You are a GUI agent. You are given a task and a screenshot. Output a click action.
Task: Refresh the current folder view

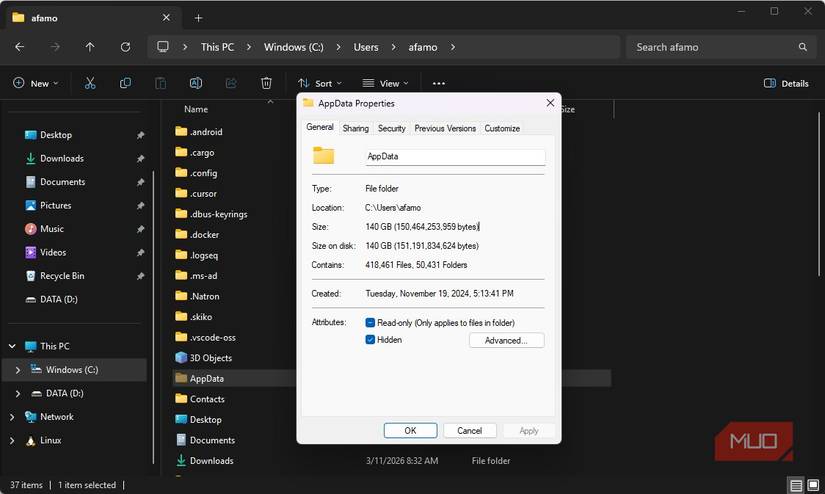(125, 47)
